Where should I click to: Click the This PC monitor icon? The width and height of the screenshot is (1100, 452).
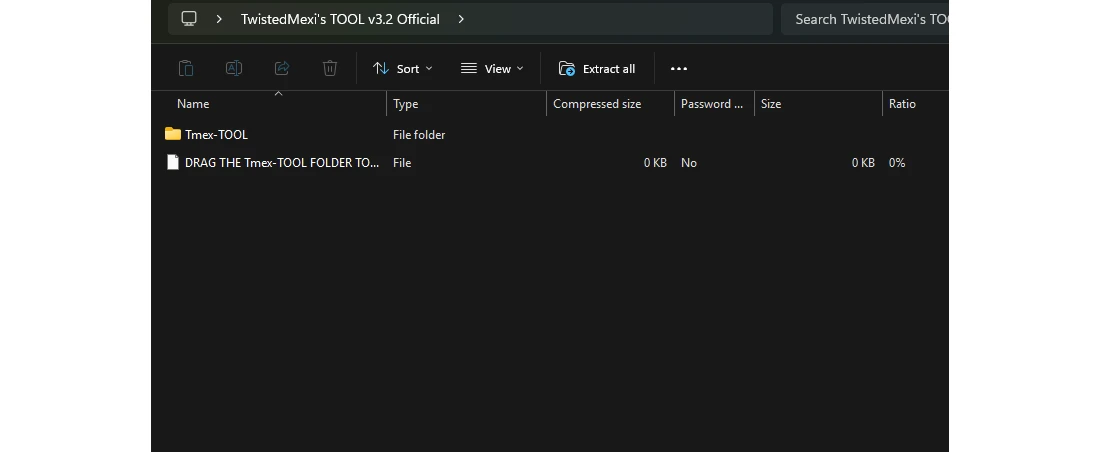189,19
